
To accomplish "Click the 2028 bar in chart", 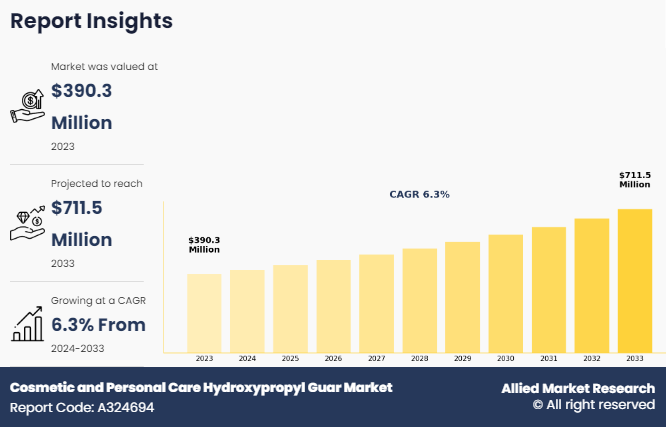I will pos(419,300).
